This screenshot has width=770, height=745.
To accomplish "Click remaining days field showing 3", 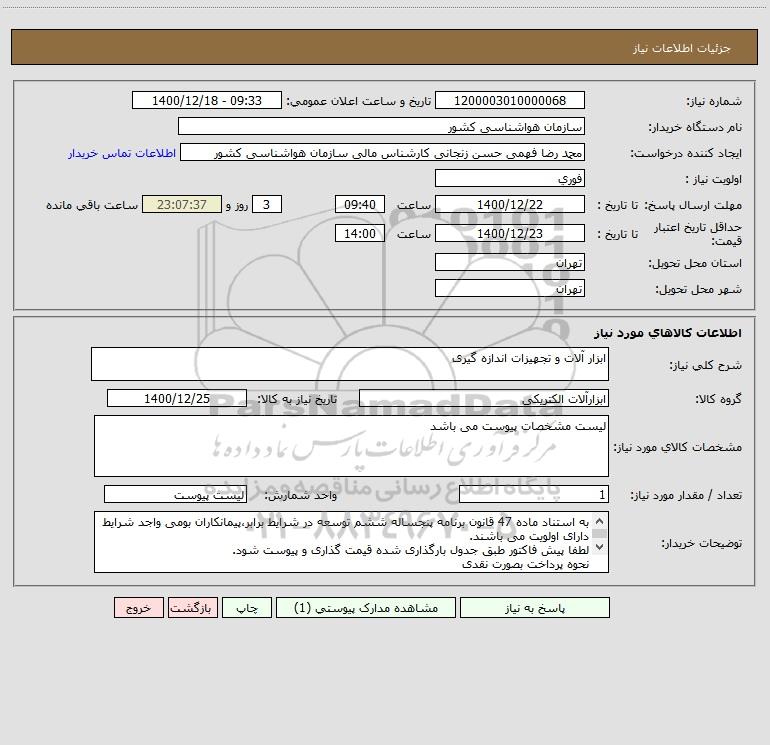I will [x=267, y=204].
